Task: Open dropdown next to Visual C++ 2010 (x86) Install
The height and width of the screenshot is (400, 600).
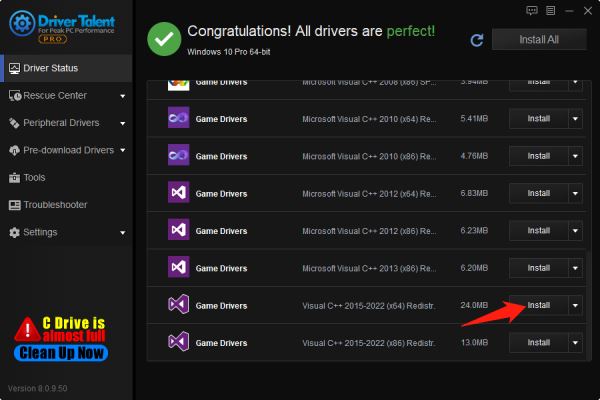Action: tap(575, 156)
